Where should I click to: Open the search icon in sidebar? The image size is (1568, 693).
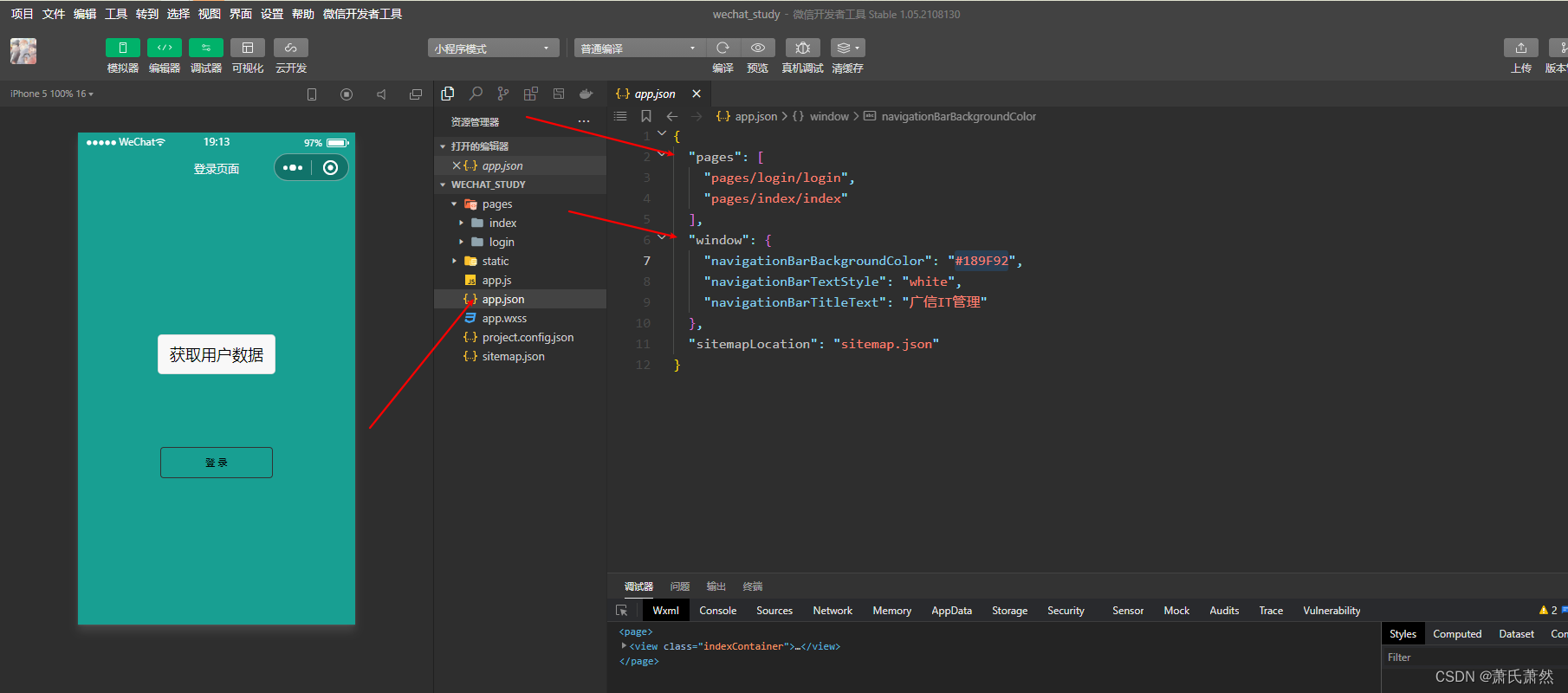(476, 94)
